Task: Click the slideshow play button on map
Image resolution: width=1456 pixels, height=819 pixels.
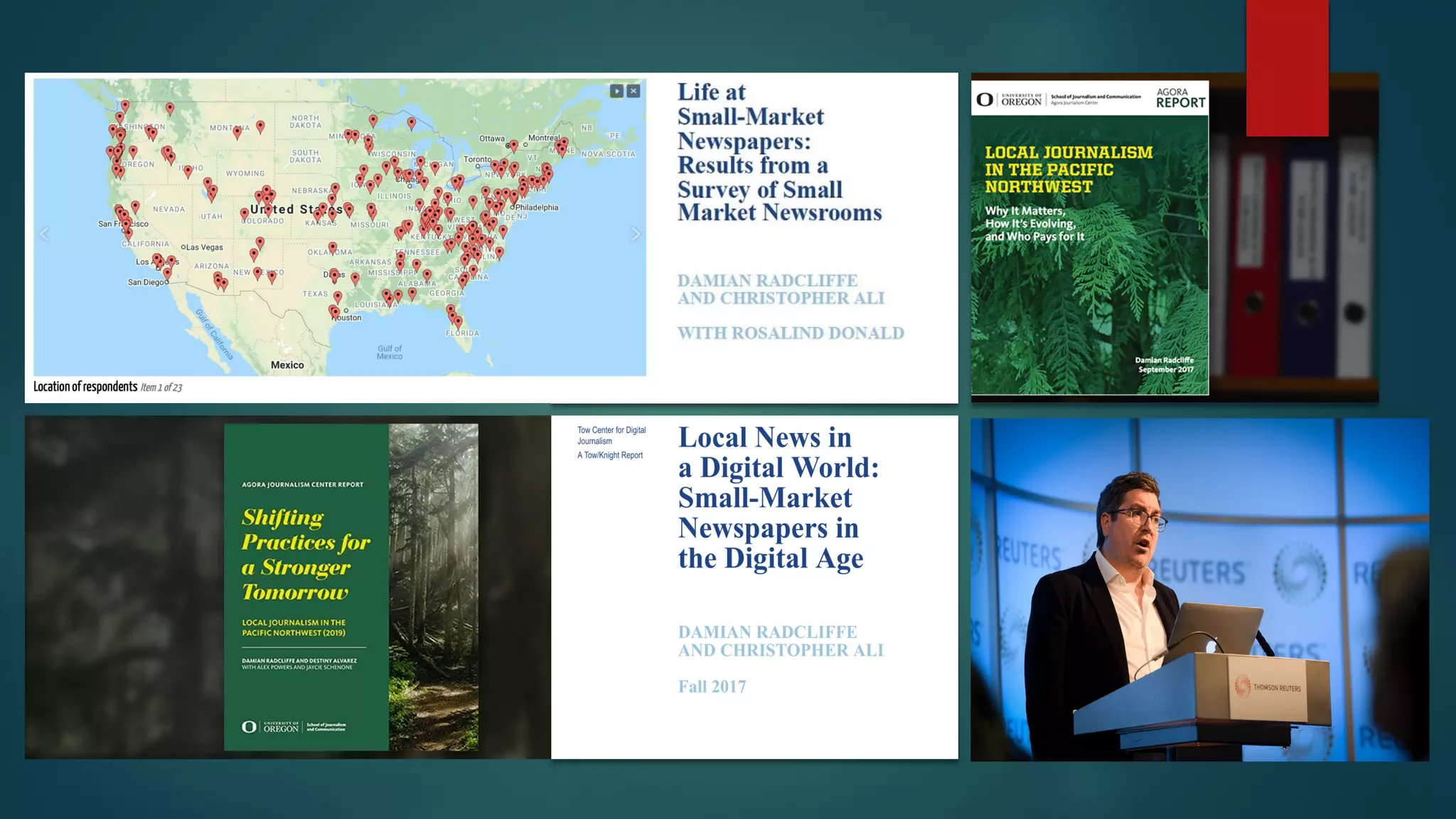Action: point(616,91)
